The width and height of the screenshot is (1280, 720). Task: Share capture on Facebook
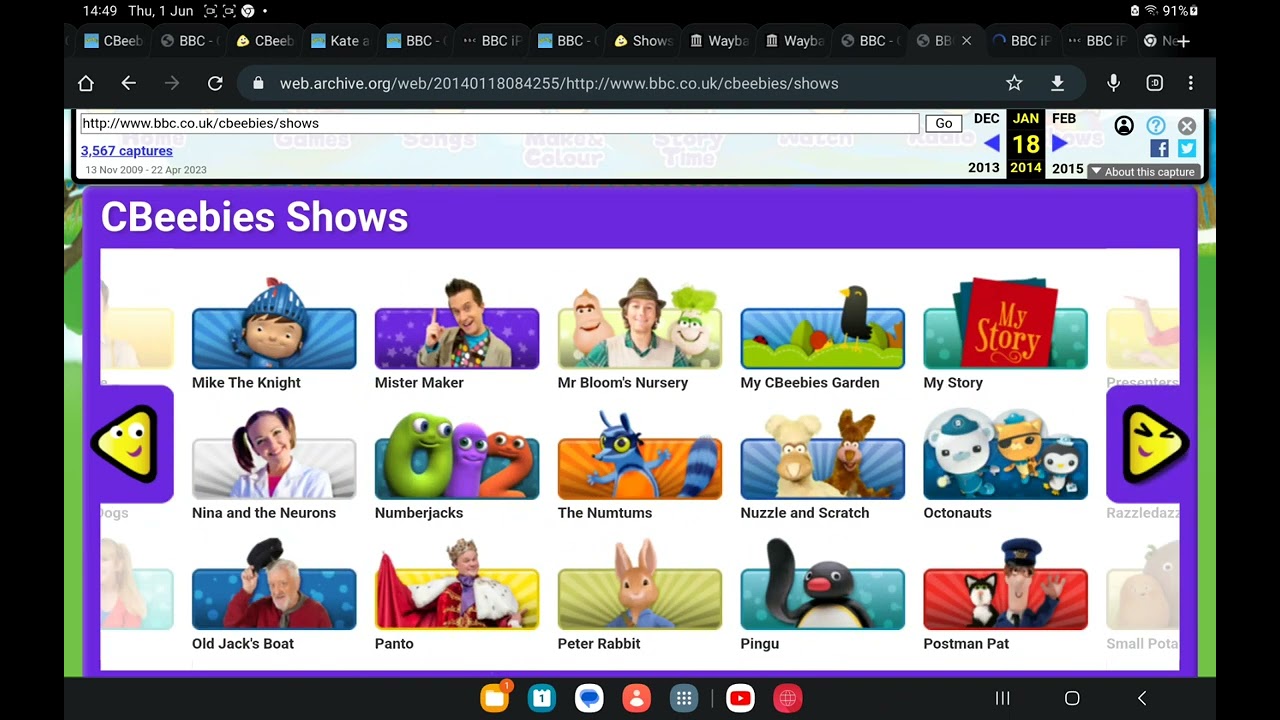(1159, 148)
